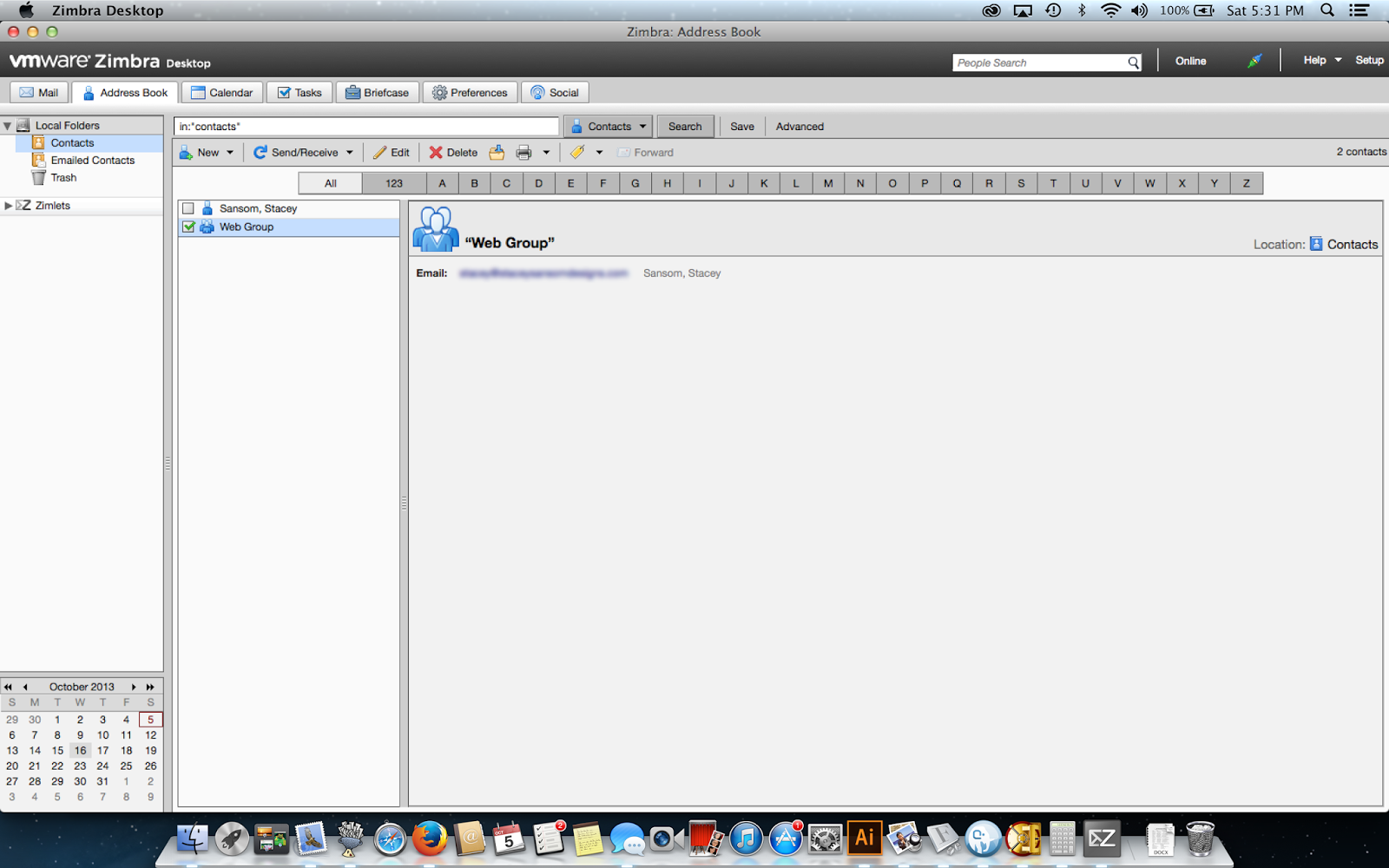Open the Contacts search-type dropdown
This screenshot has width=1389, height=868.
[609, 127]
